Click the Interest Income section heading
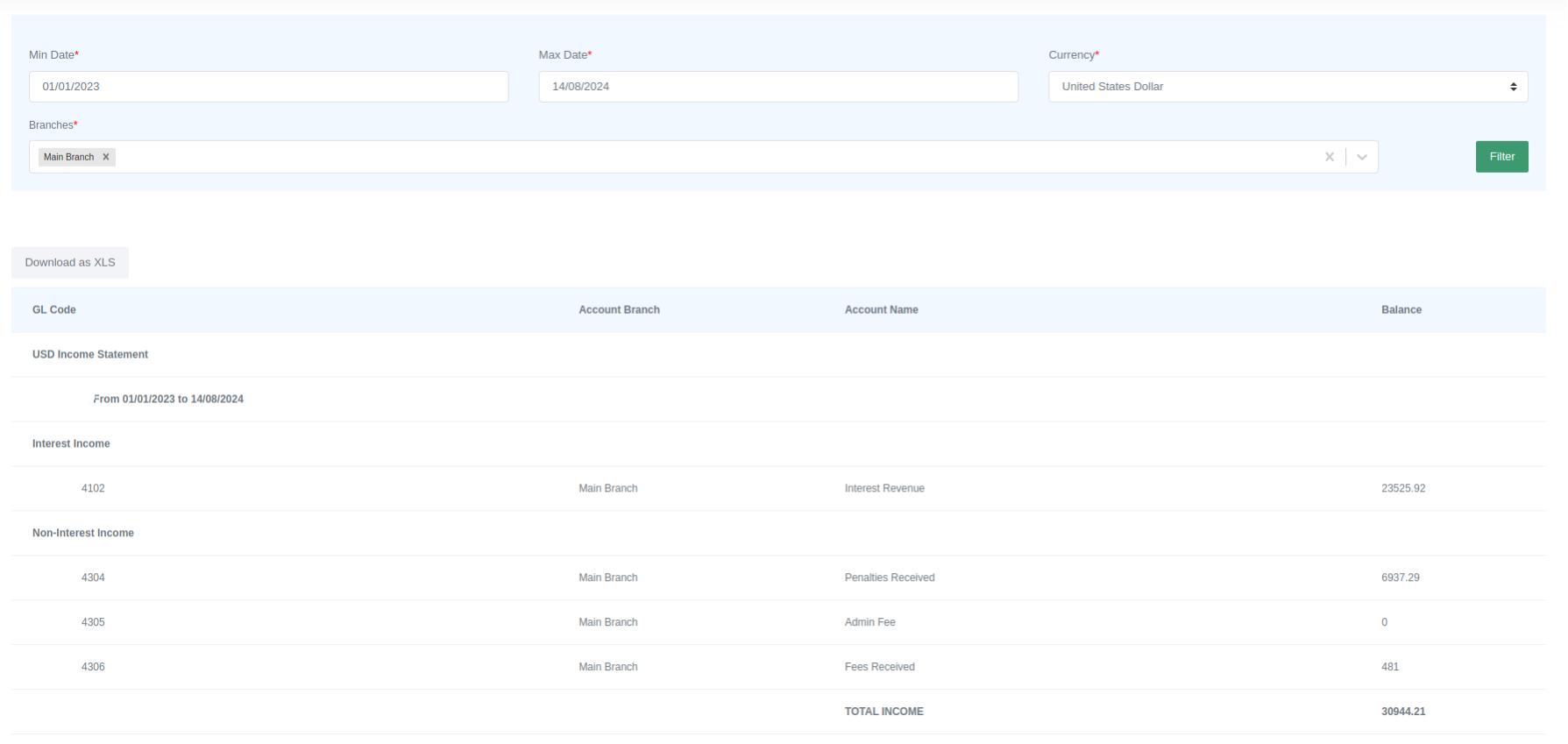1568x744 pixels. (x=71, y=444)
